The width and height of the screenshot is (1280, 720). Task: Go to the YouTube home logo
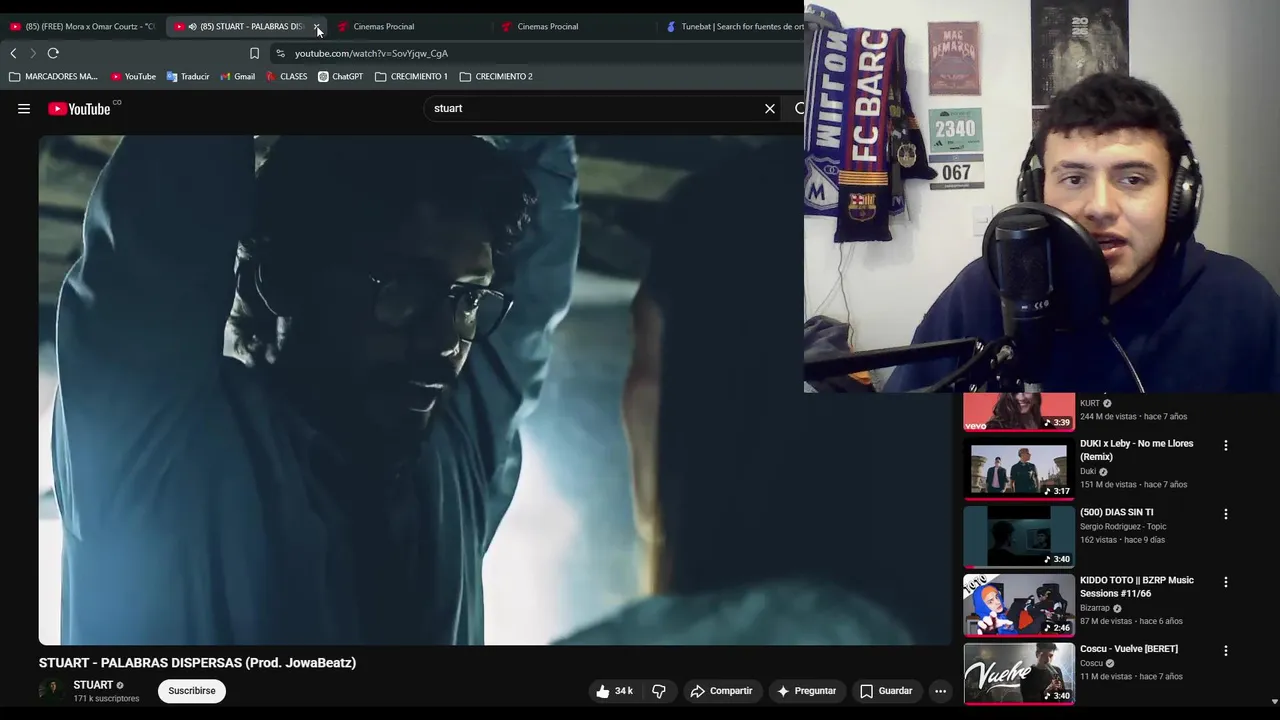coord(79,109)
